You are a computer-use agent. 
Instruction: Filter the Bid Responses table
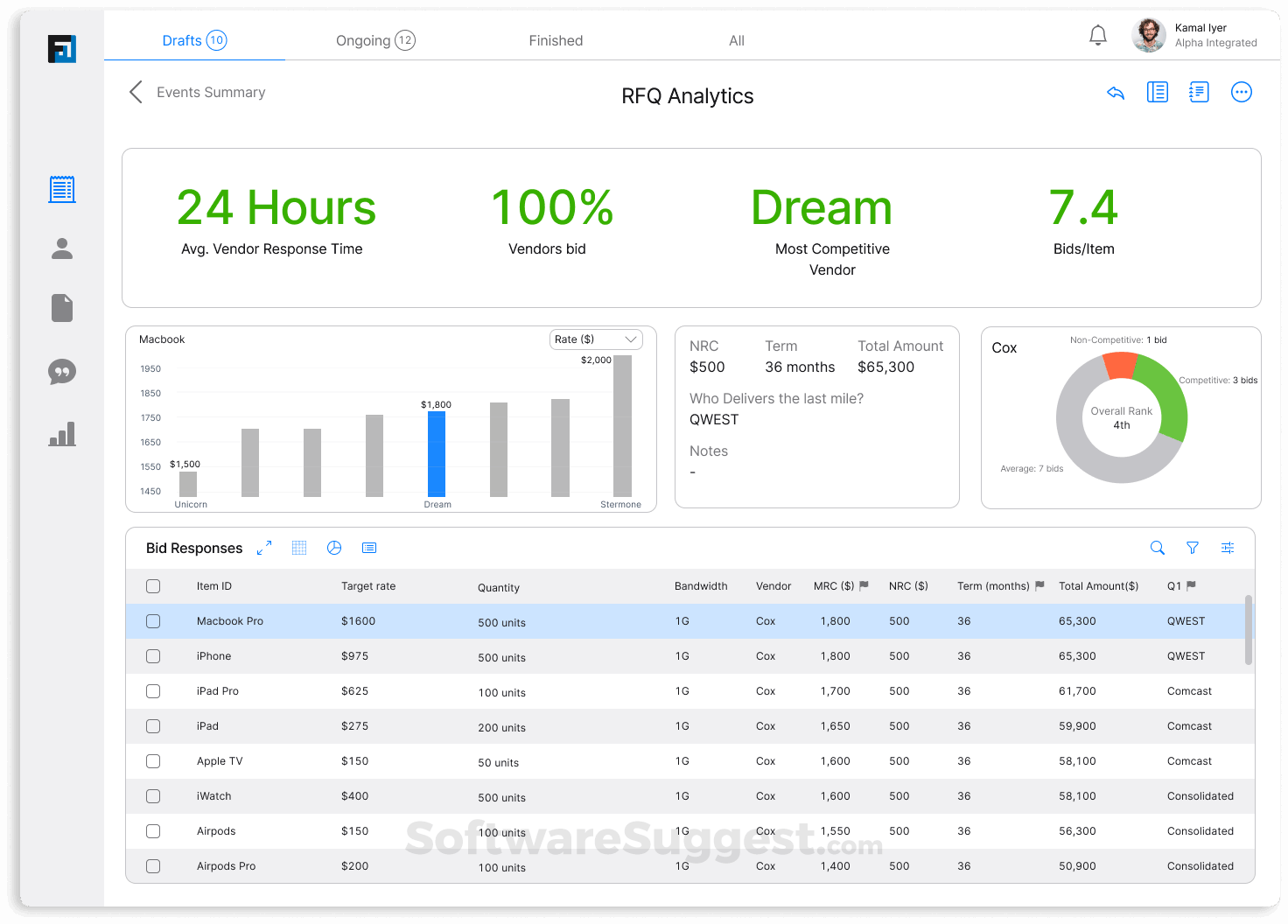[x=1193, y=547]
